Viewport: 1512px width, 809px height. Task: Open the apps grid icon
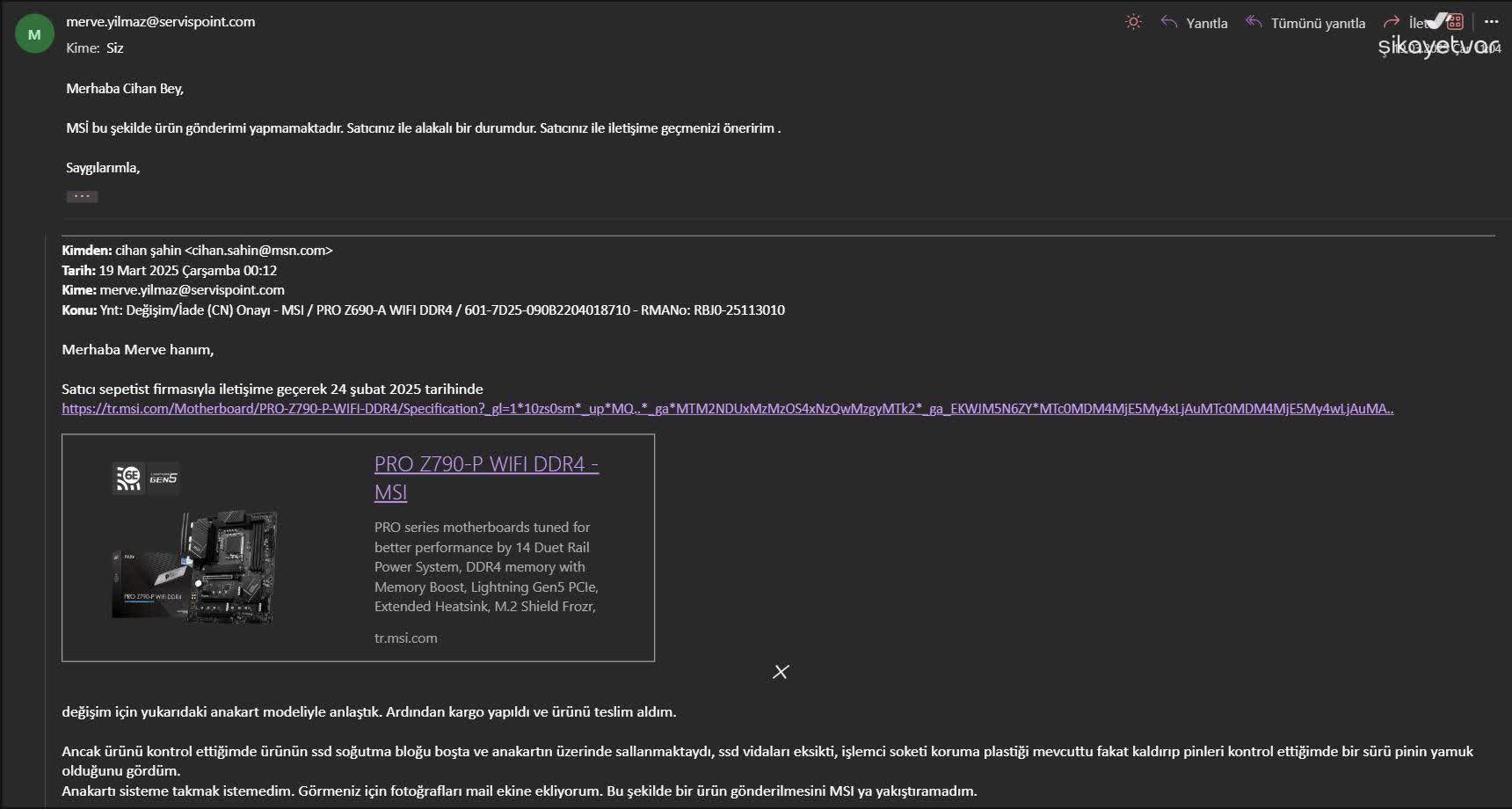pos(1456,22)
